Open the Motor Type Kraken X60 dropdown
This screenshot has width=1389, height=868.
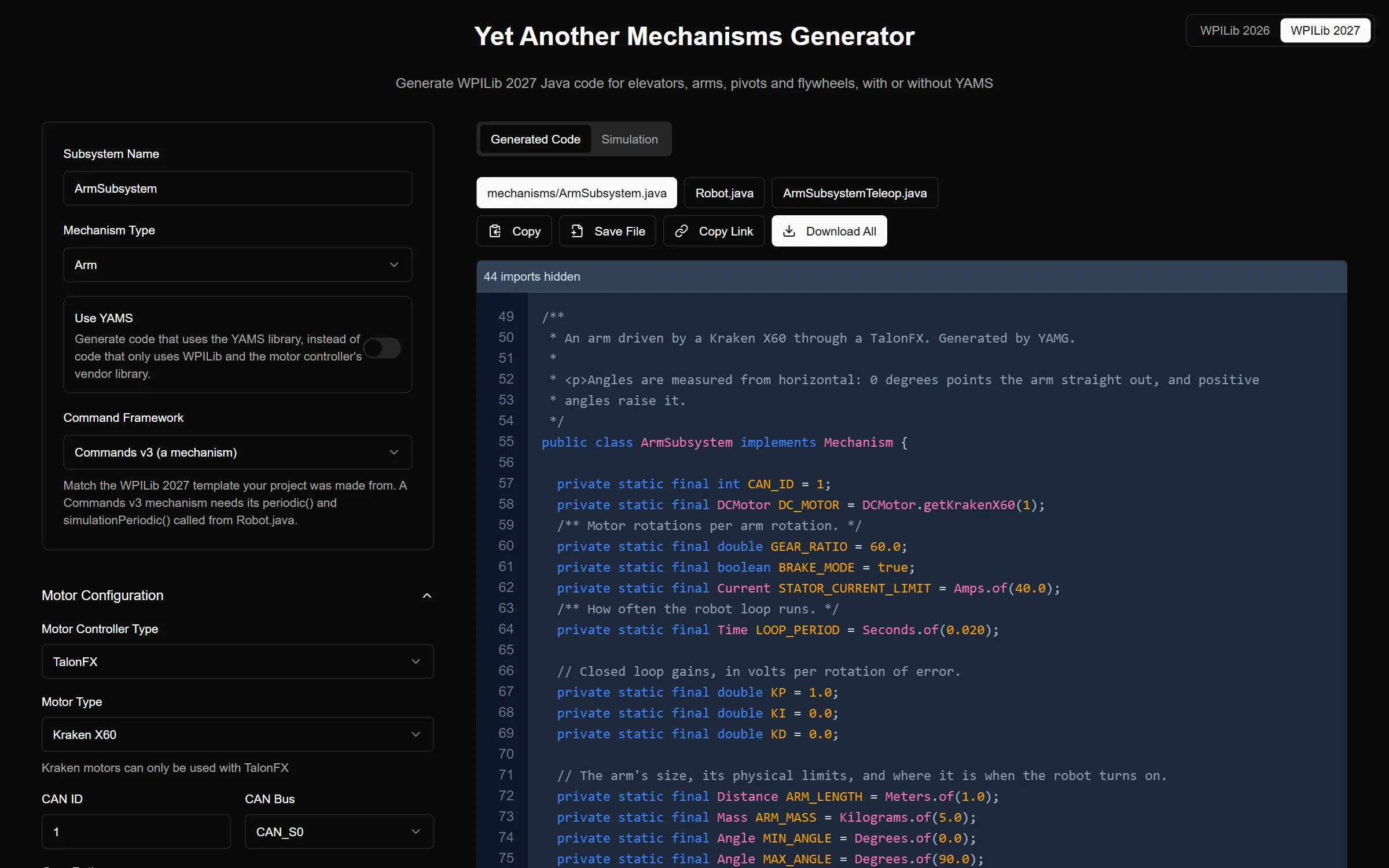coord(237,734)
